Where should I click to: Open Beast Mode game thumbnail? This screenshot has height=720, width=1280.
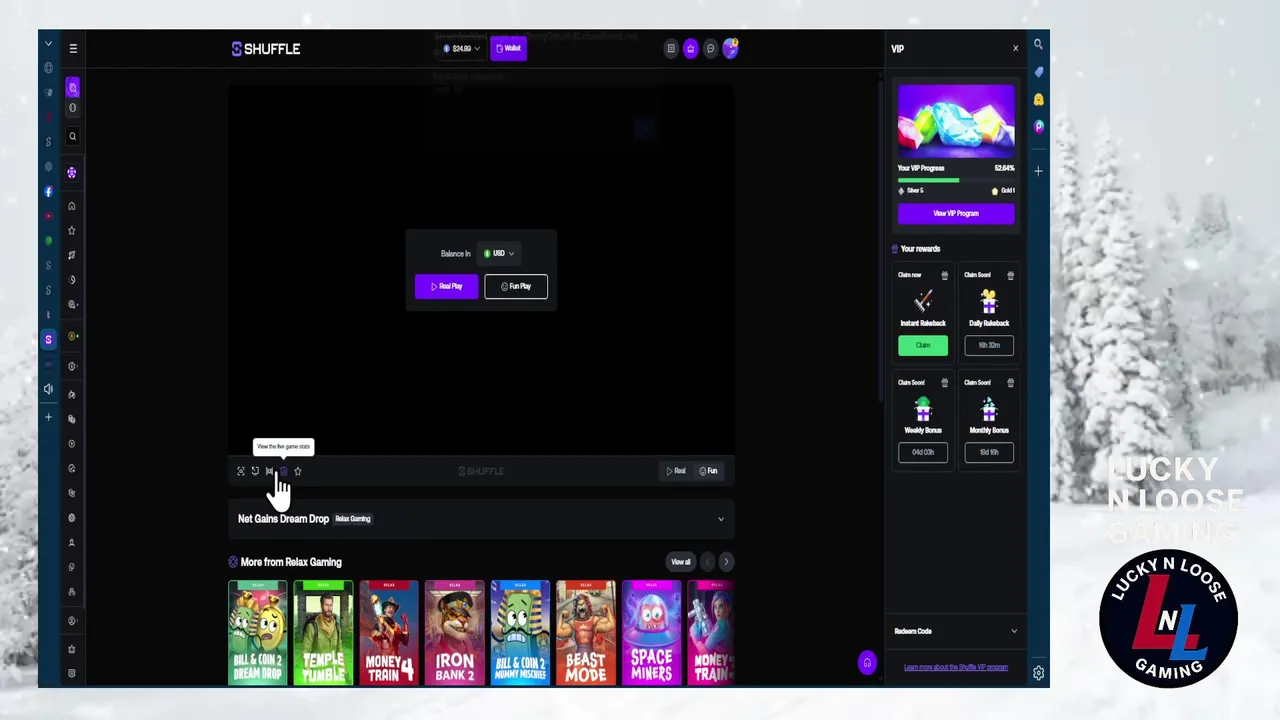click(x=586, y=633)
